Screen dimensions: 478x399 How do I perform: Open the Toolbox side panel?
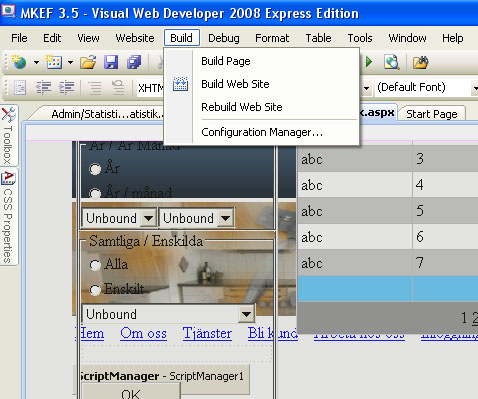point(8,135)
